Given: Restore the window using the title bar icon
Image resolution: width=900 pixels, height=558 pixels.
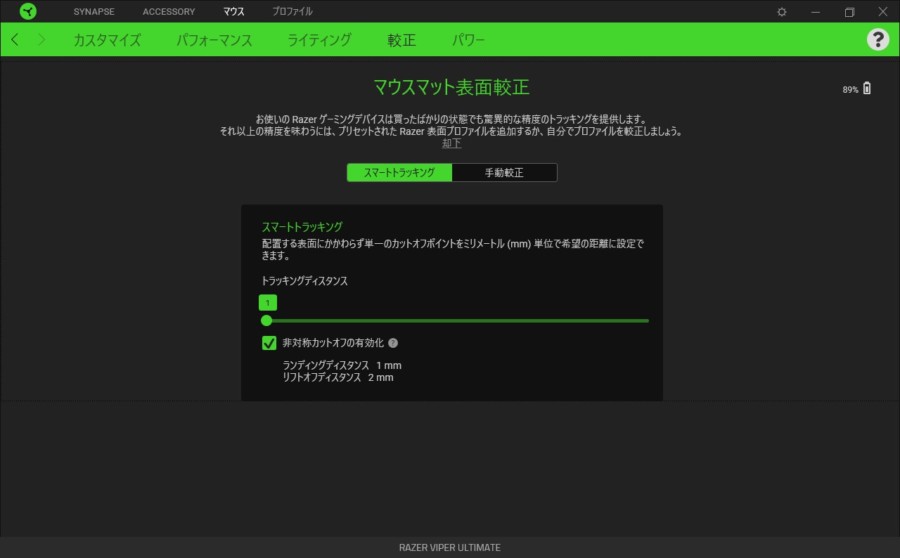Looking at the screenshot, I should pos(849,12).
